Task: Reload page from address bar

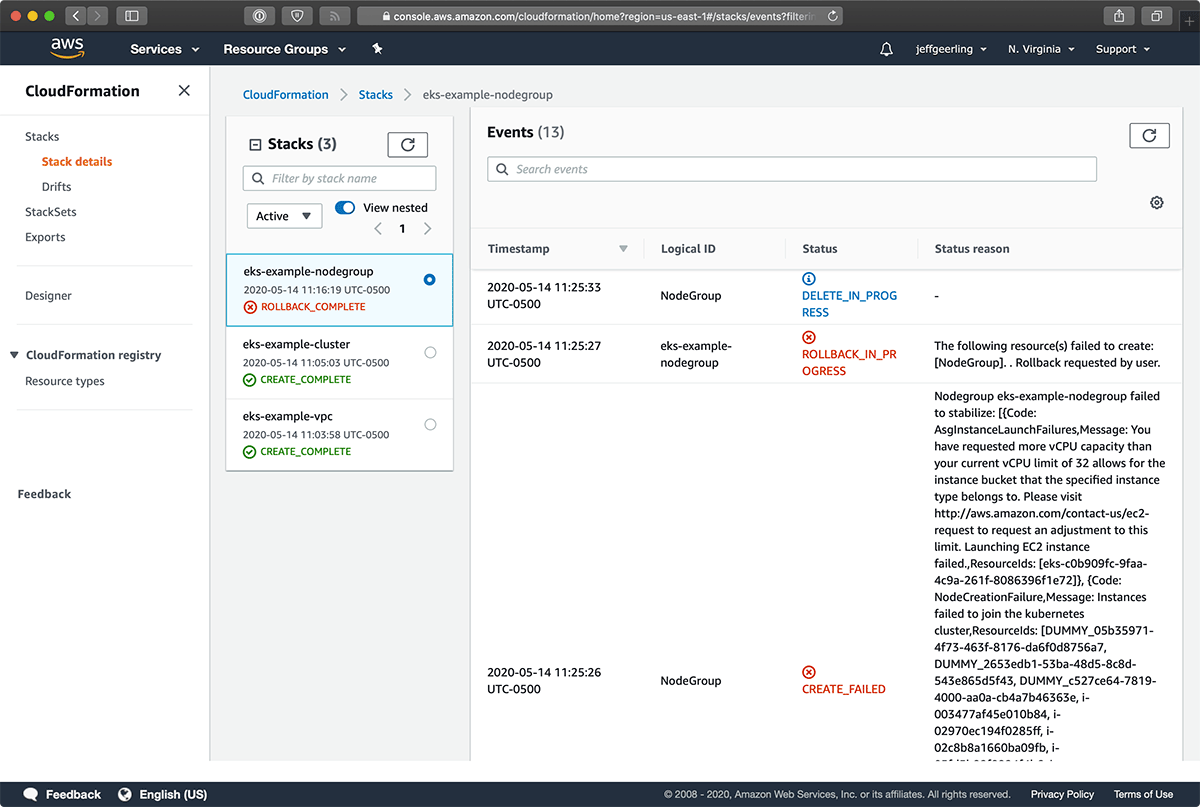Action: 832,16
